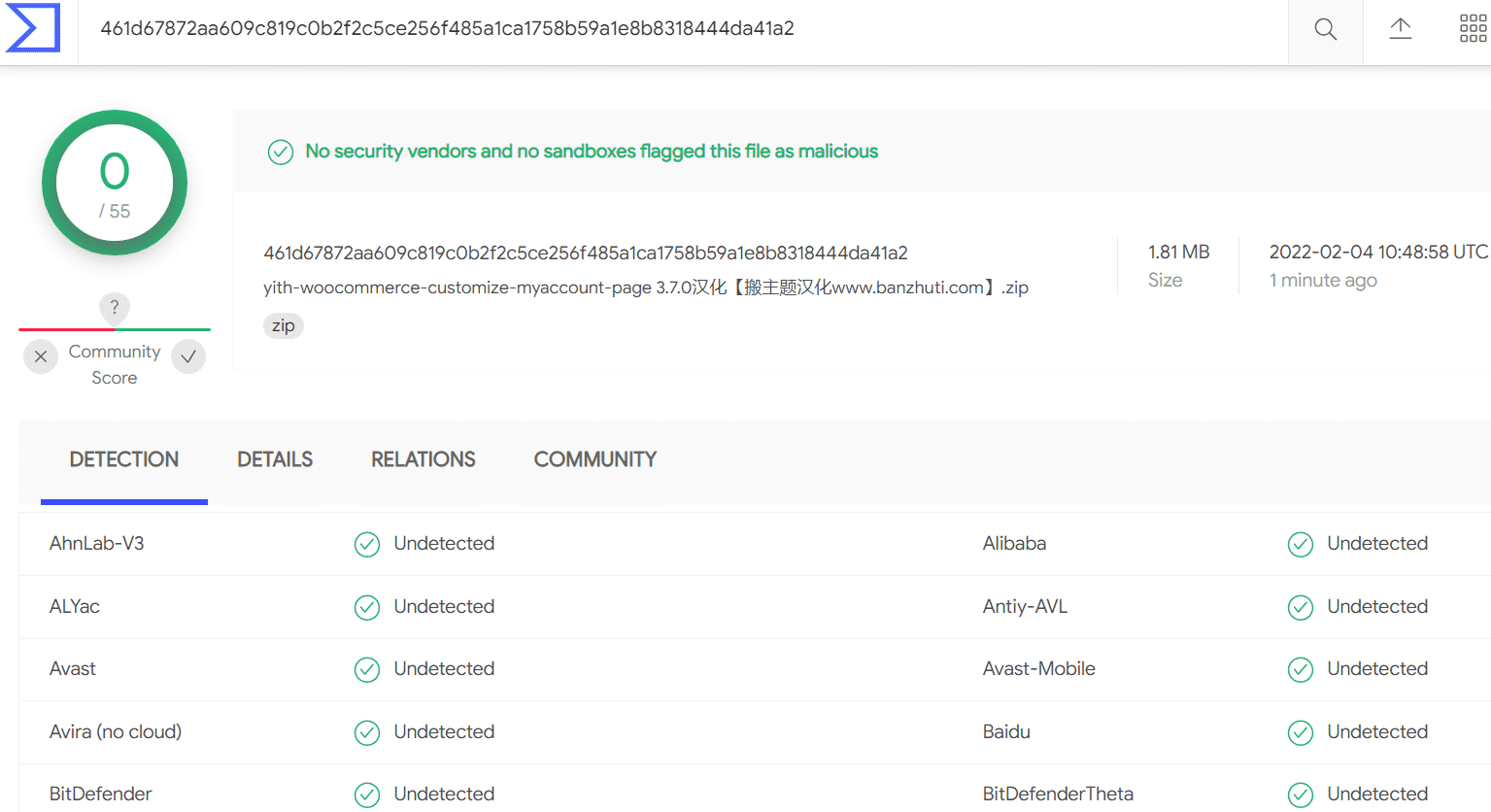
Task: Click the file hash text in summary
Action: (586, 254)
